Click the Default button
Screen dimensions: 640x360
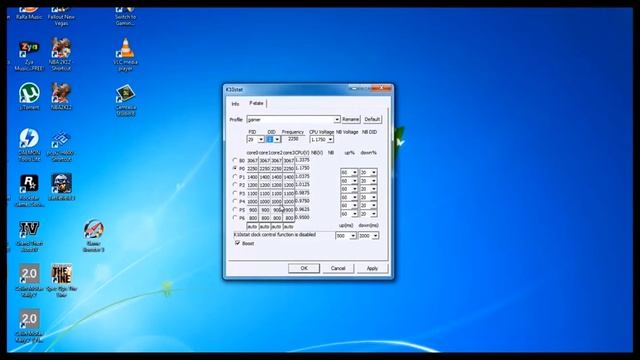[372, 119]
